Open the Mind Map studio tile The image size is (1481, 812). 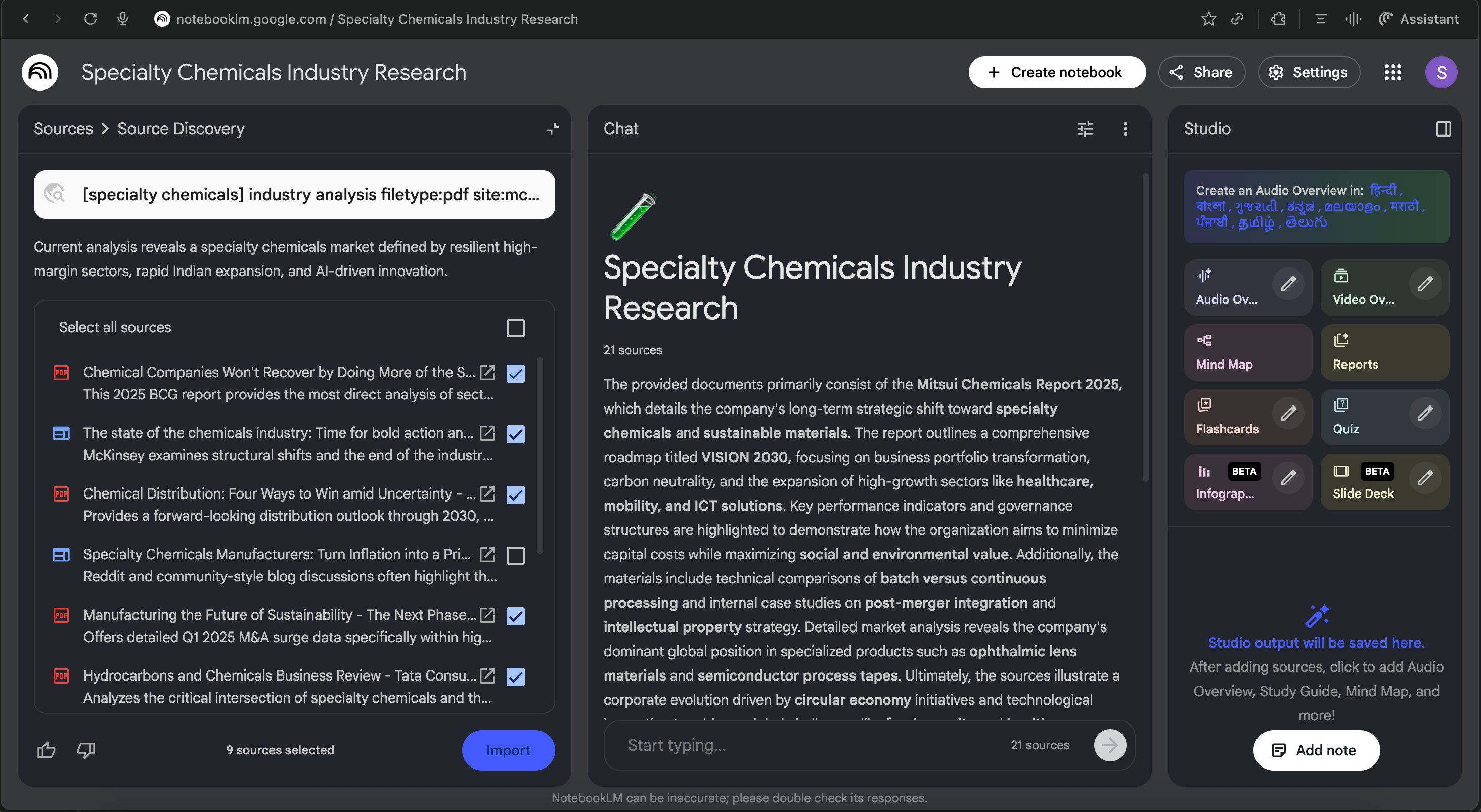click(1247, 352)
